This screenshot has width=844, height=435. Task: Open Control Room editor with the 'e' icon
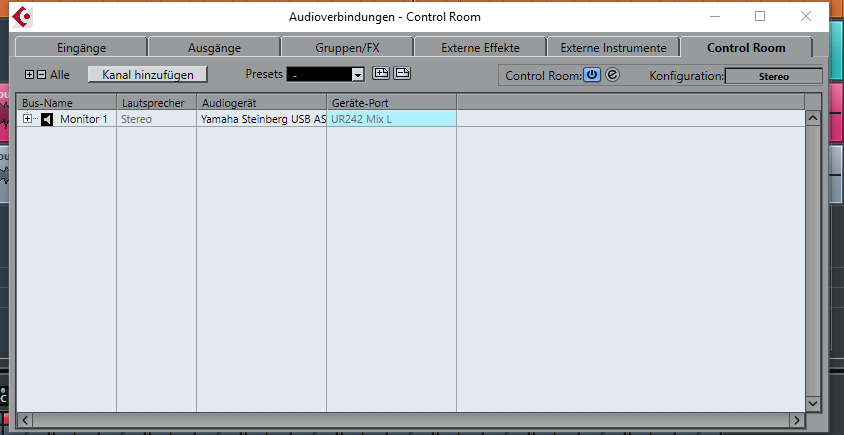coord(612,75)
